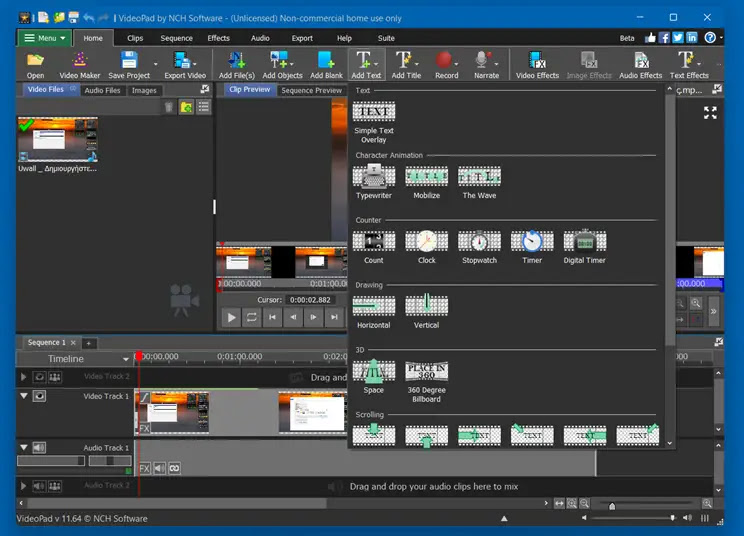Open a project with the Open icon

35,65
